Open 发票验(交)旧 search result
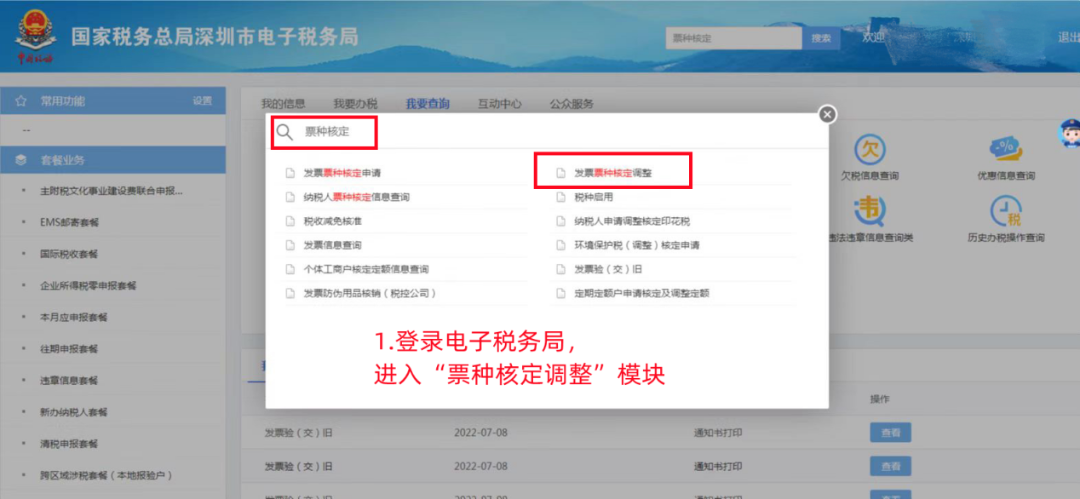Screen dimensions: 1080x499 [608, 269]
